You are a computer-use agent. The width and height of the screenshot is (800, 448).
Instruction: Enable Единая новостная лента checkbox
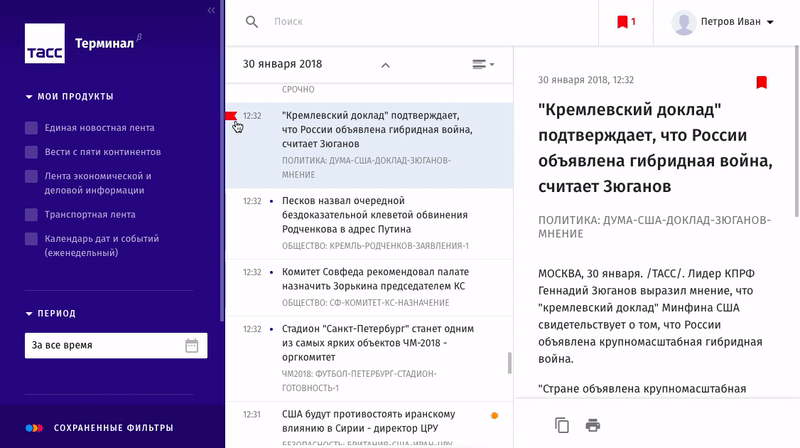tap(31, 128)
